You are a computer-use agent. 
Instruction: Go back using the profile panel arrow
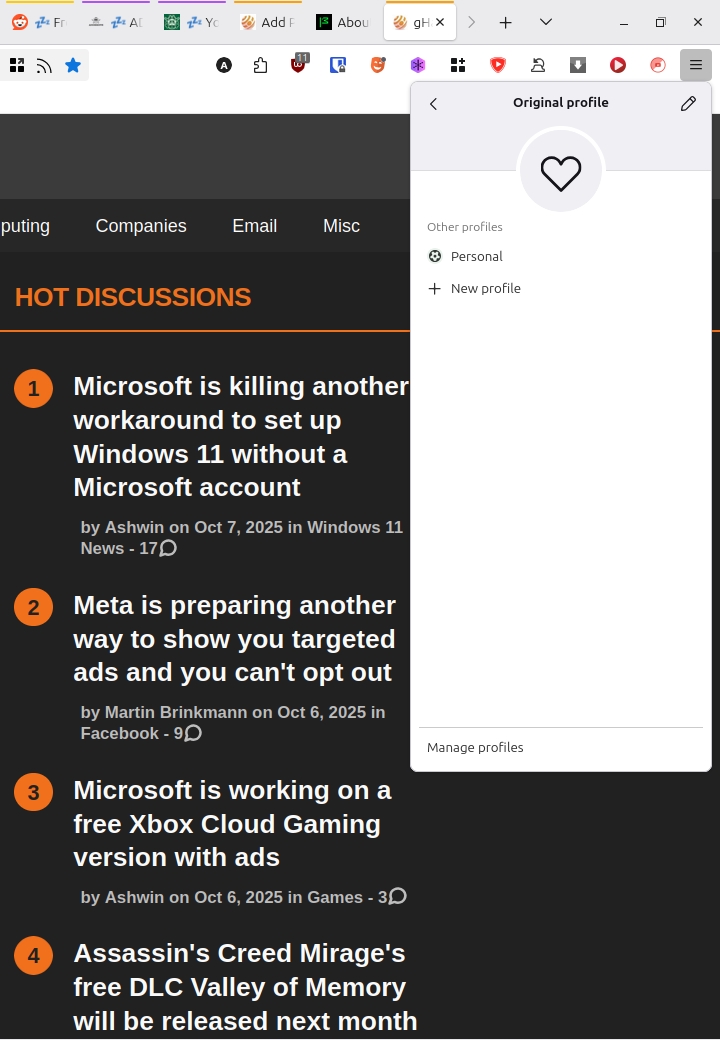pyautogui.click(x=433, y=104)
